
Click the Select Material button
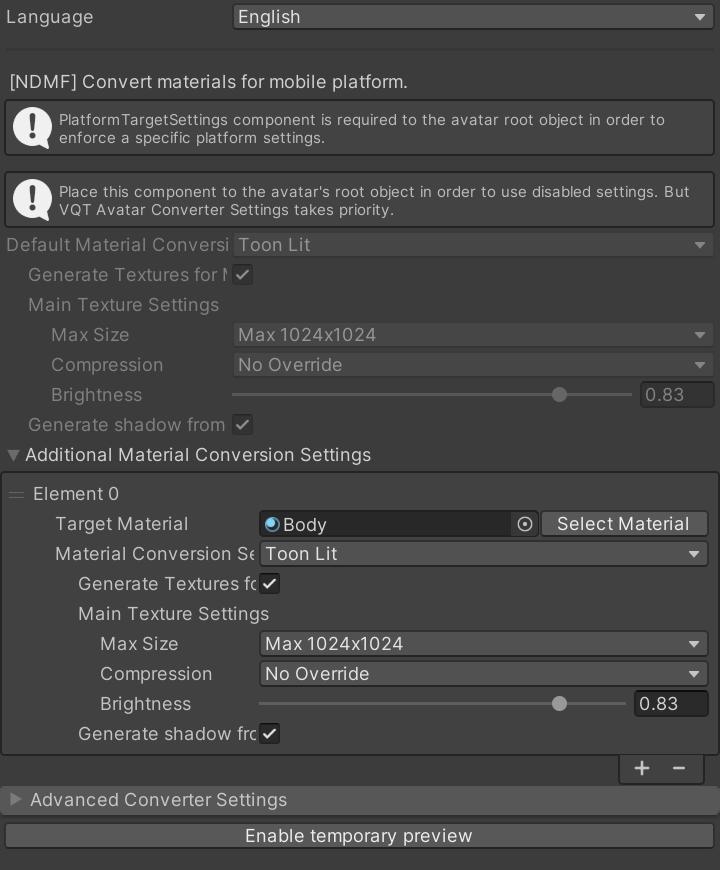pos(624,524)
